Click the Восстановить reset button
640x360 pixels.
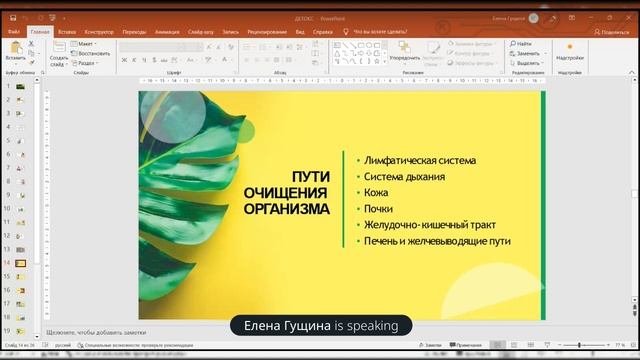pyautogui.click(x=91, y=53)
